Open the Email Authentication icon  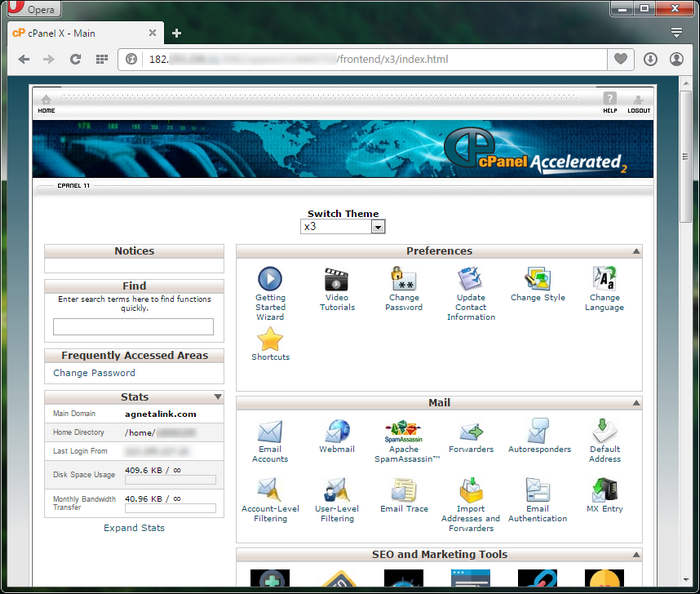point(538,490)
